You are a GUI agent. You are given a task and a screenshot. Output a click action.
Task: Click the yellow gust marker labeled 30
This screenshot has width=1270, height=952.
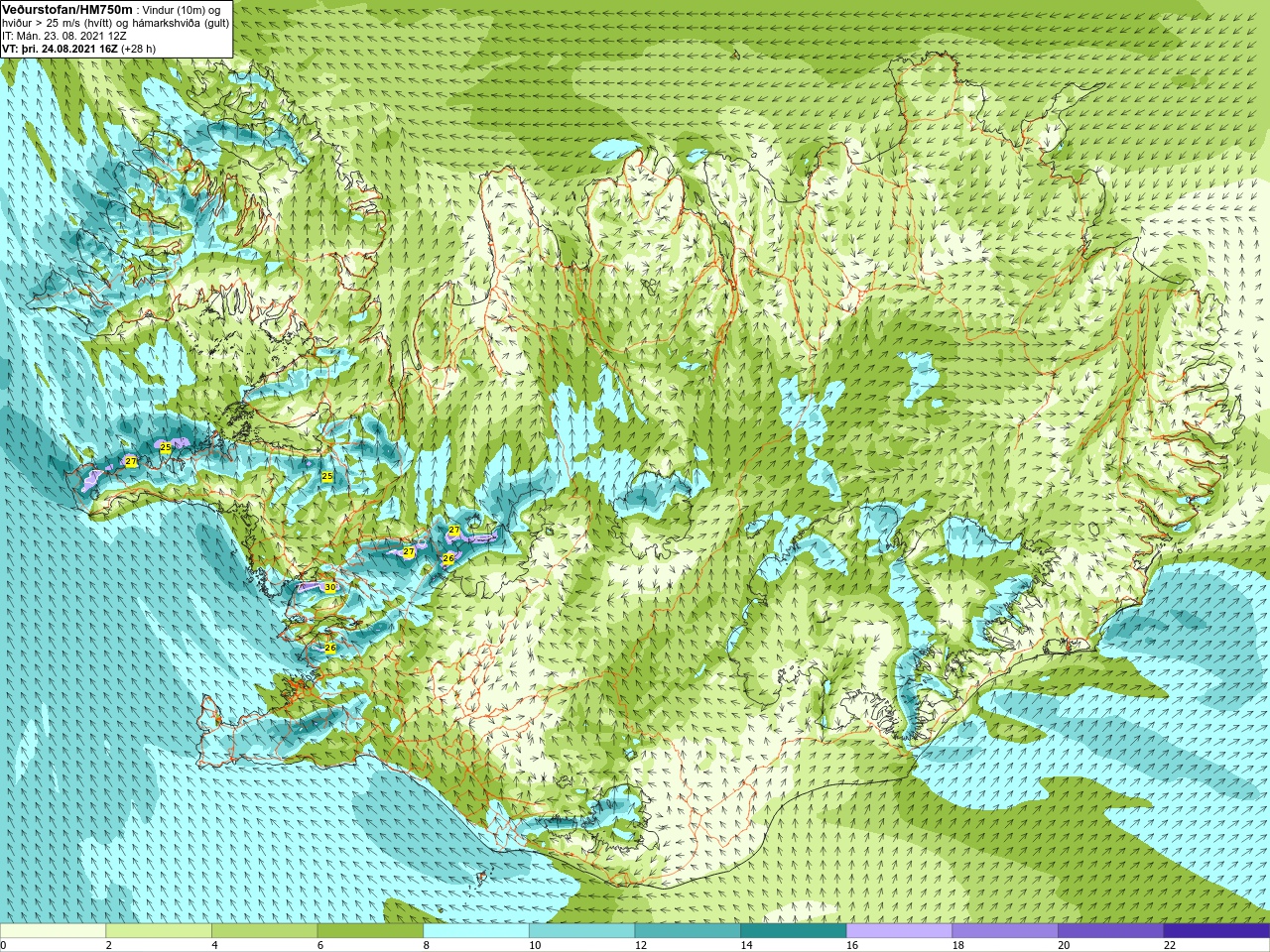(x=329, y=587)
